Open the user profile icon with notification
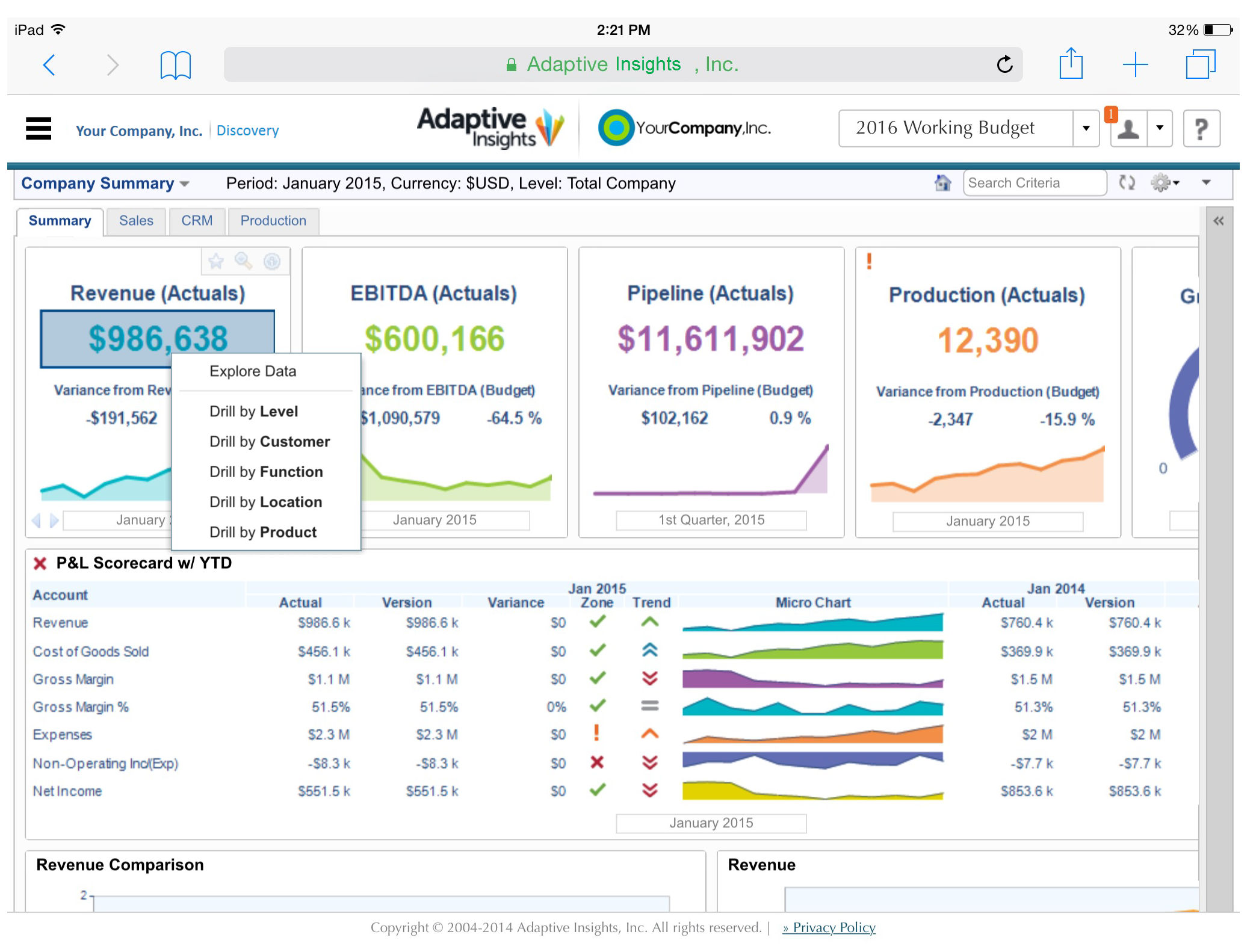This screenshot has width=1259, height=952. (1127, 128)
